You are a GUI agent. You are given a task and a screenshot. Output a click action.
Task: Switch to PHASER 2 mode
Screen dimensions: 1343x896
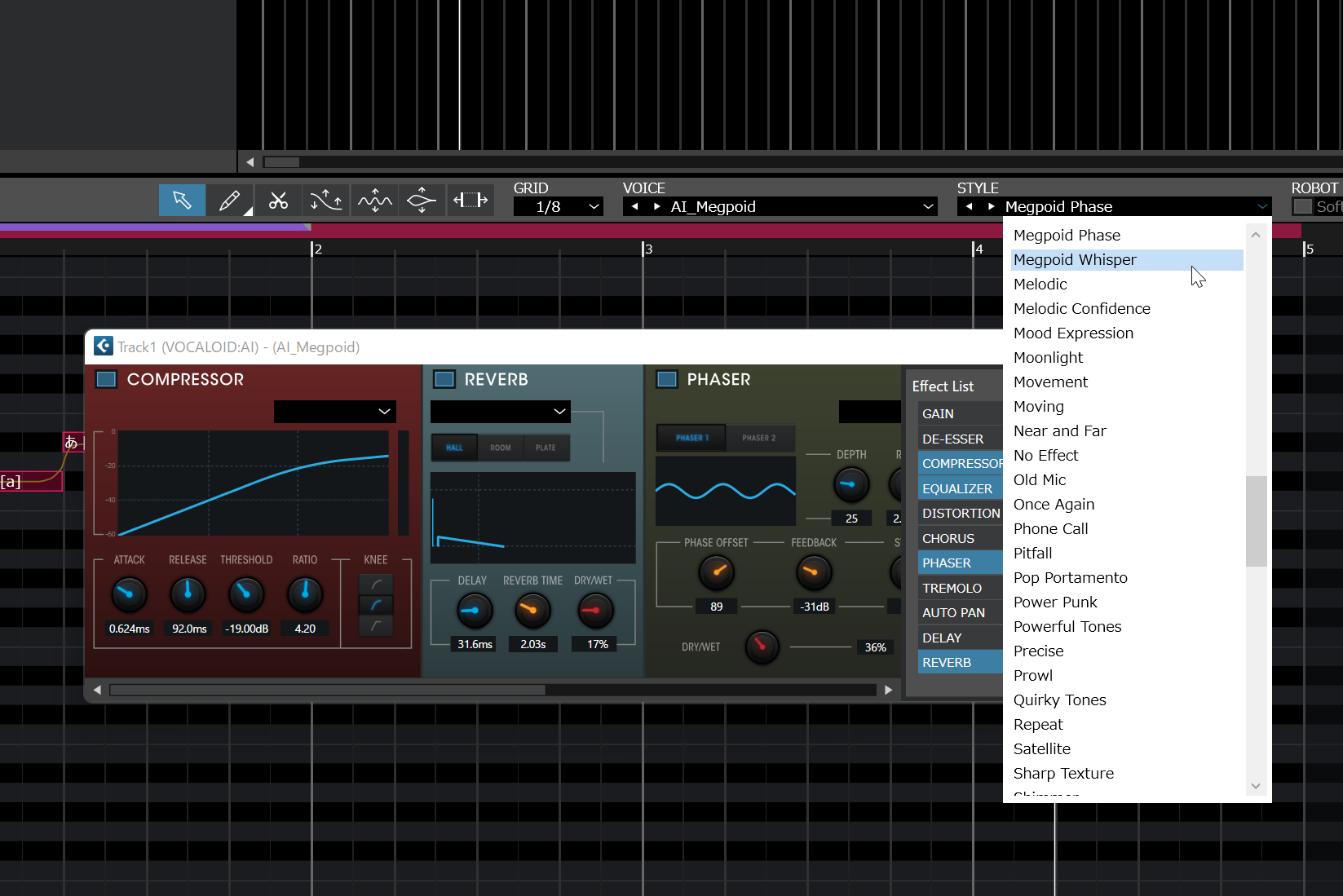759,438
